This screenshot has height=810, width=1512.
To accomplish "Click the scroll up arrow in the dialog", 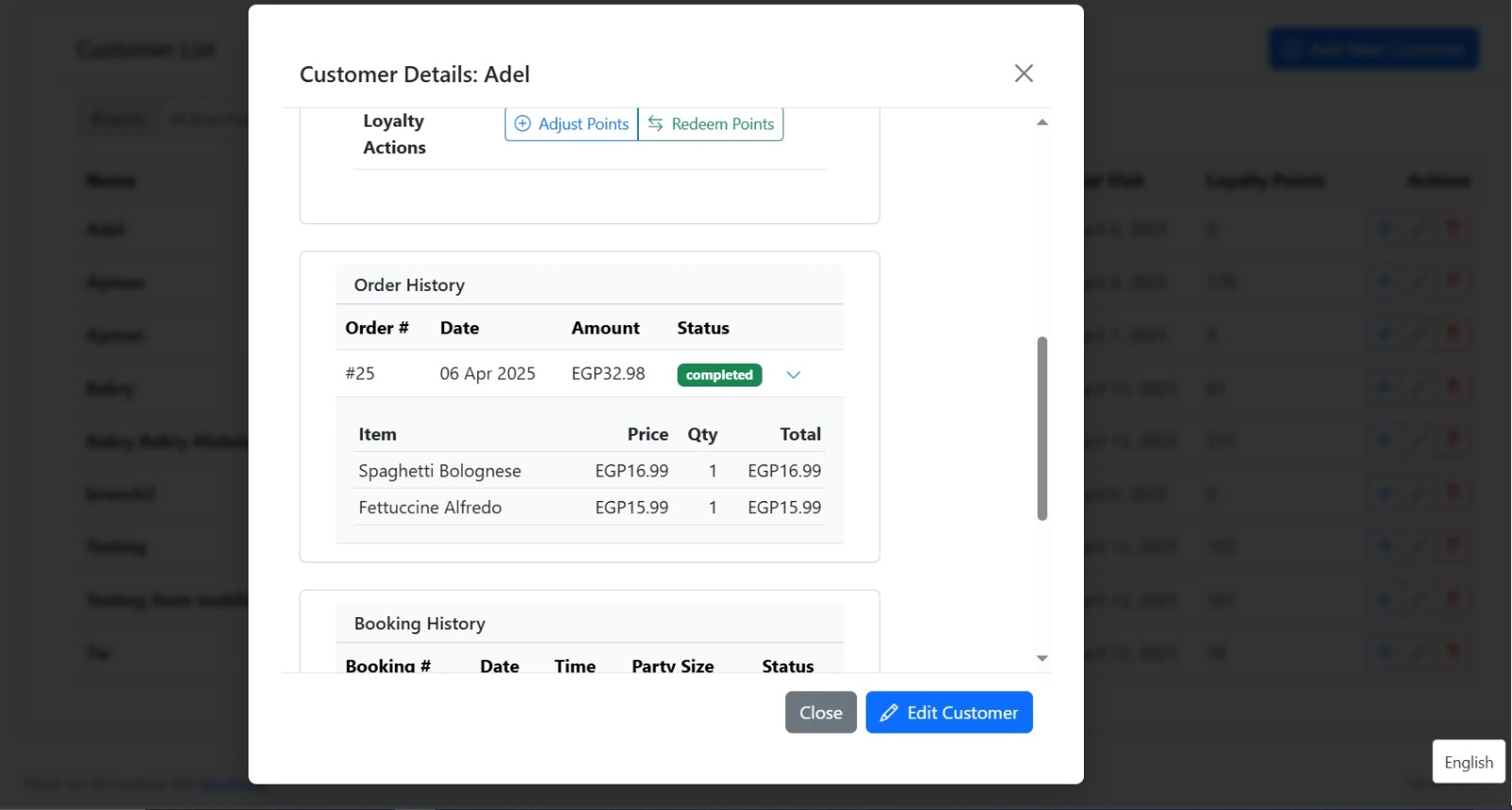I will (x=1041, y=123).
